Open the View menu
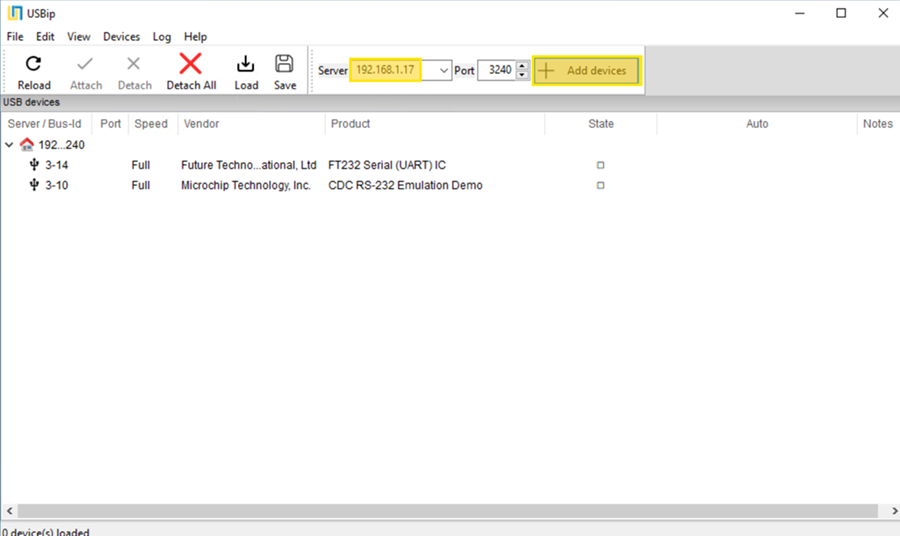The image size is (900, 536). point(79,37)
